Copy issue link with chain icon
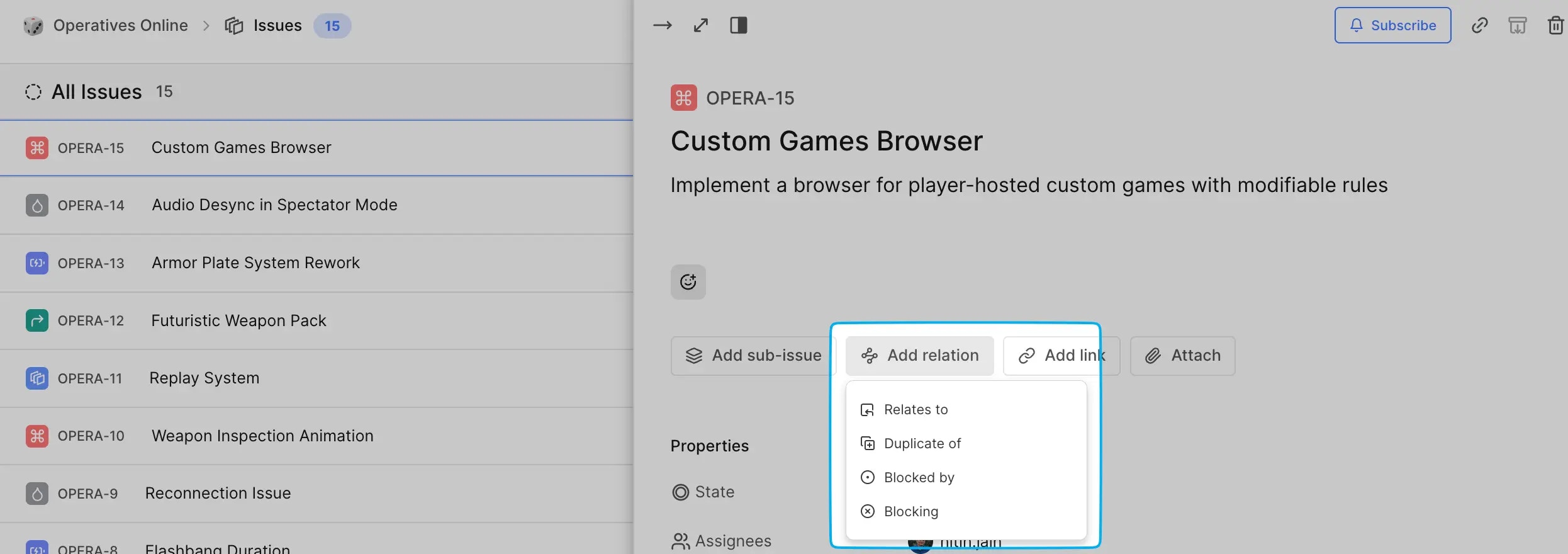 (1480, 25)
